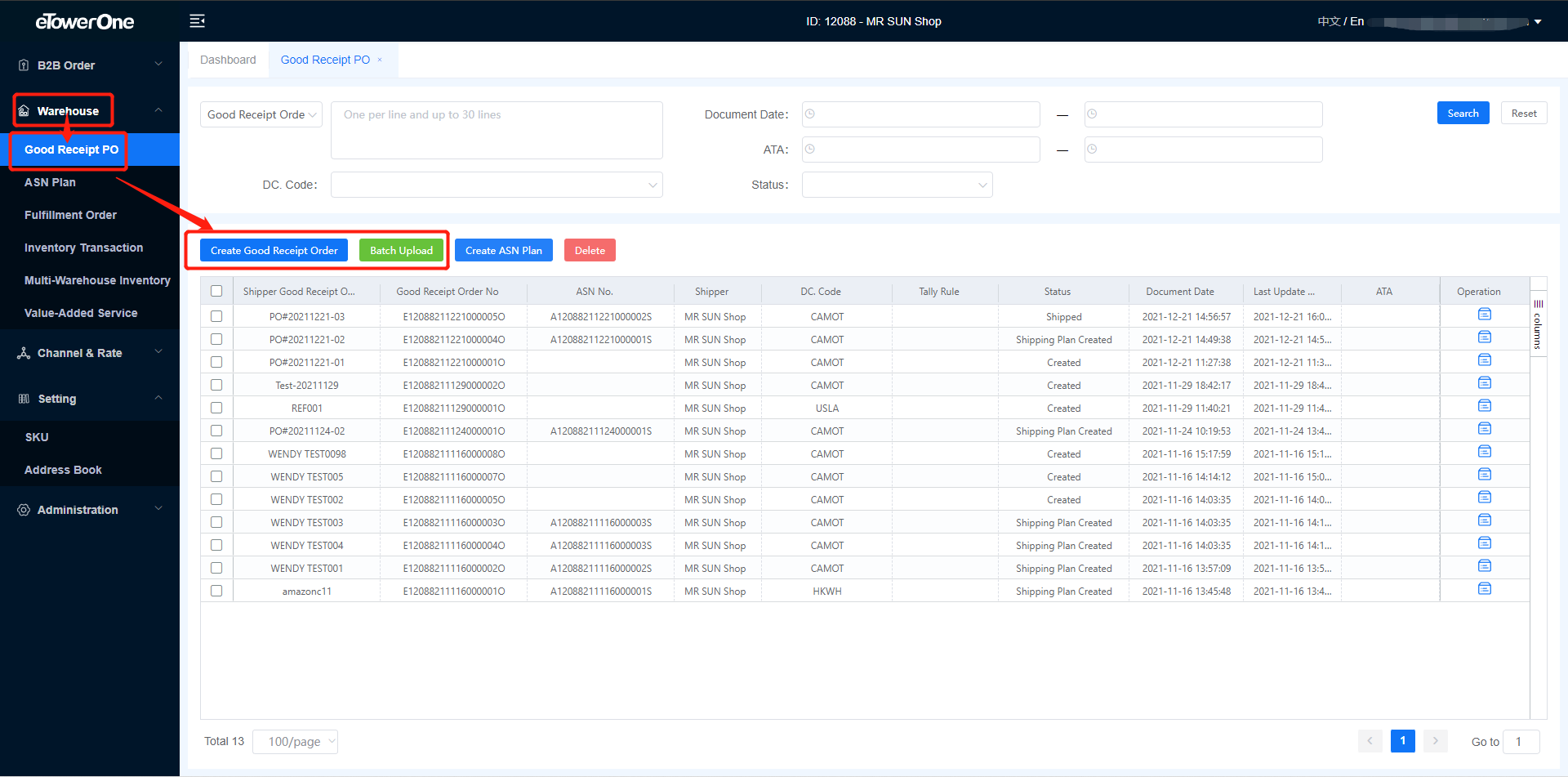Switch language via 中文 / En

coord(1340,21)
